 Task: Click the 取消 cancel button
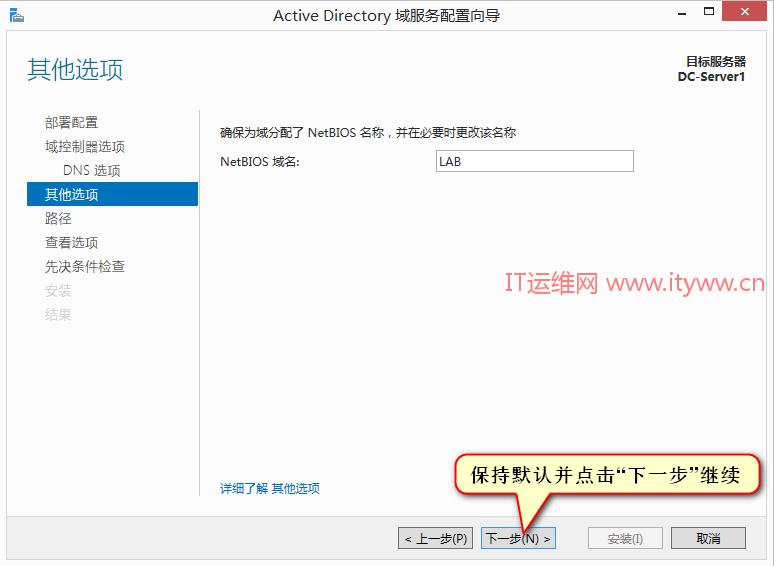pyautogui.click(x=708, y=538)
